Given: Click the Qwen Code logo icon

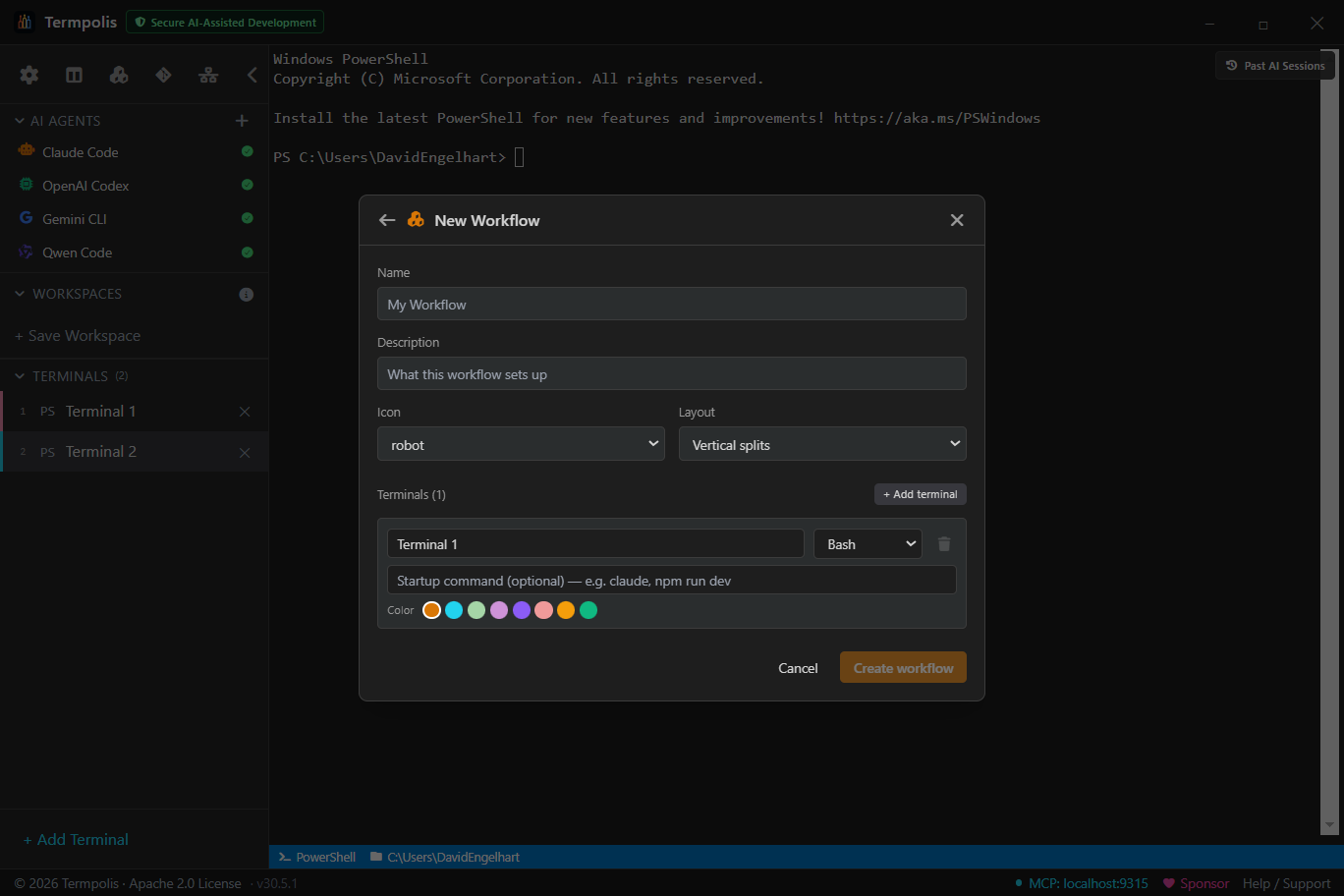Looking at the screenshot, I should coord(27,252).
